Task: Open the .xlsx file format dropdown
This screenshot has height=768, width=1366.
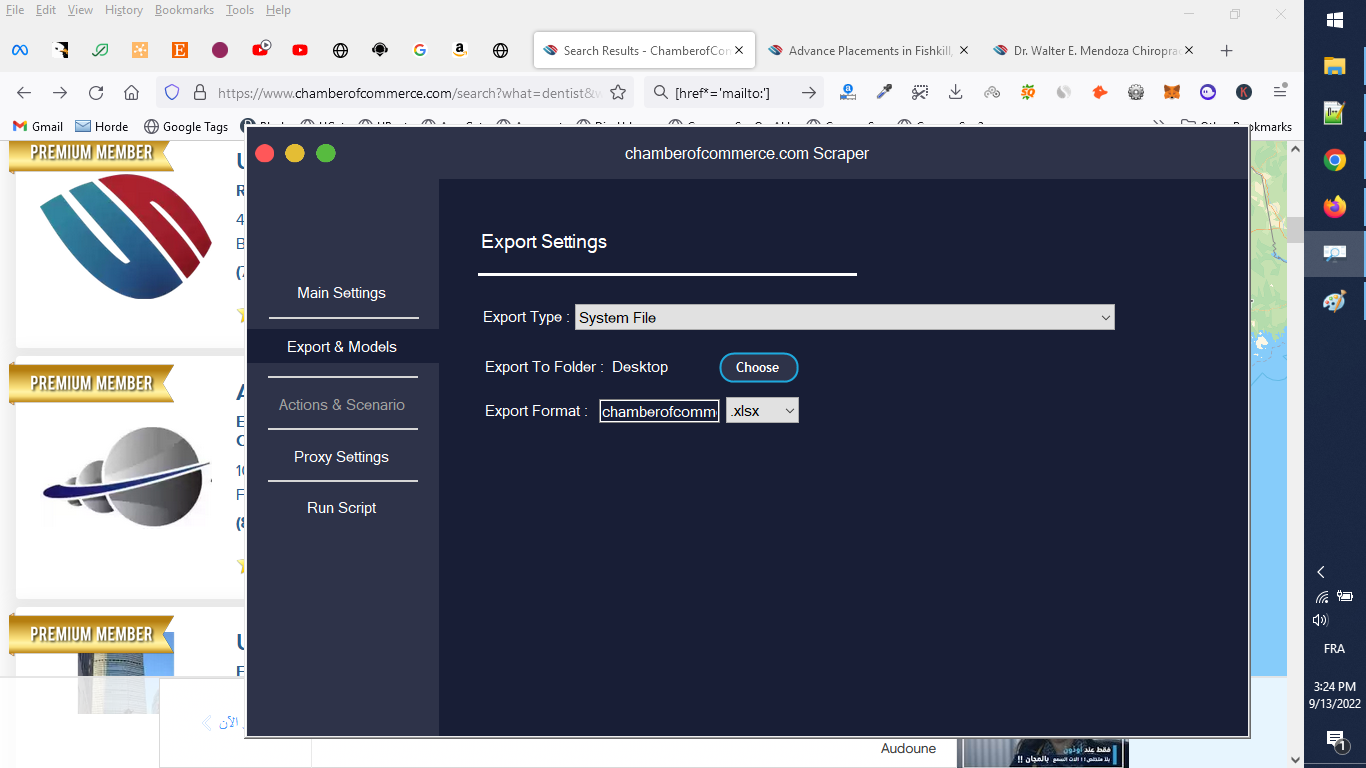Action: point(762,411)
